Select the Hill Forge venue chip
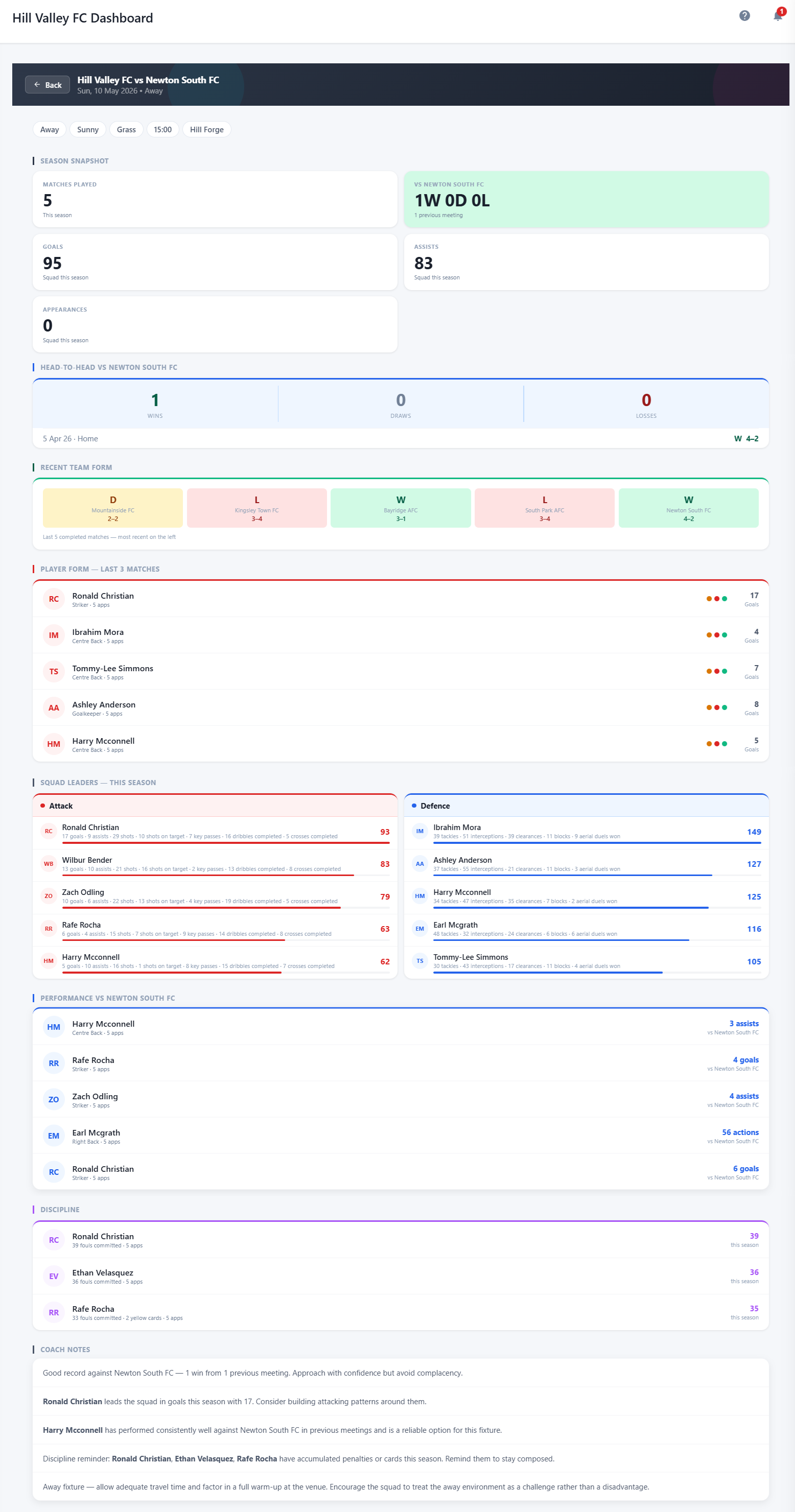Viewport: 795px width, 1512px height. click(x=207, y=129)
